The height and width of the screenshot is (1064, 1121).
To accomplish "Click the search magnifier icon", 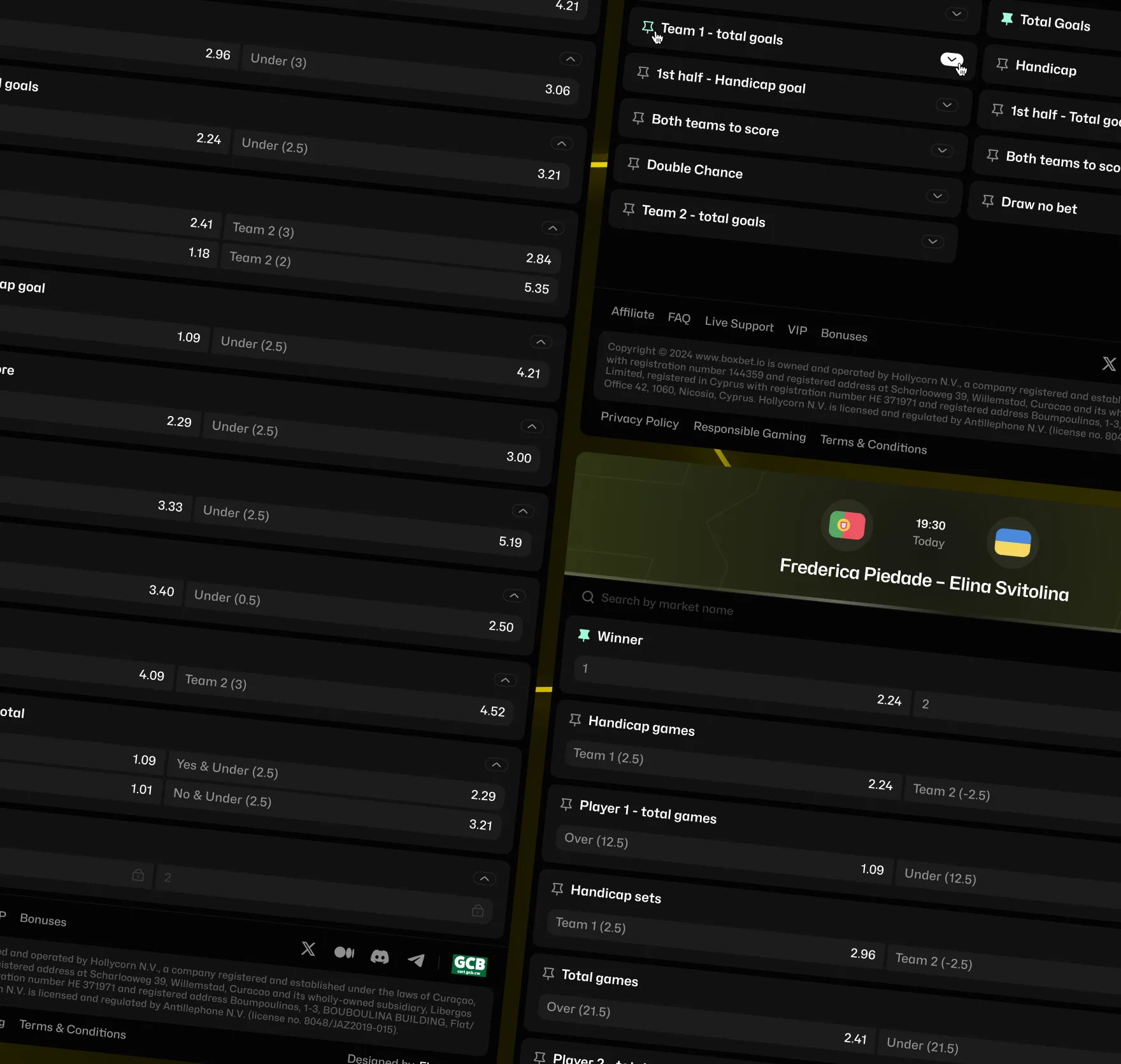I will (588, 597).
